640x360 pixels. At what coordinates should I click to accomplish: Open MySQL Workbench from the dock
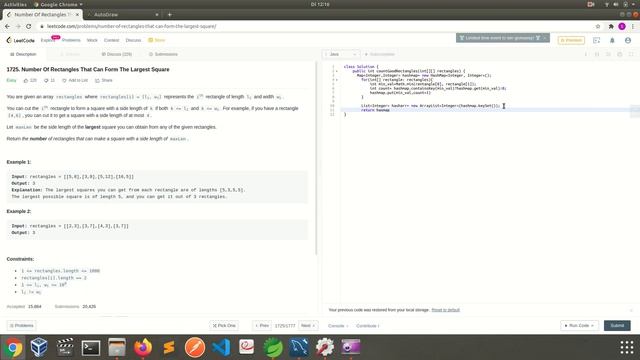(x=299, y=348)
